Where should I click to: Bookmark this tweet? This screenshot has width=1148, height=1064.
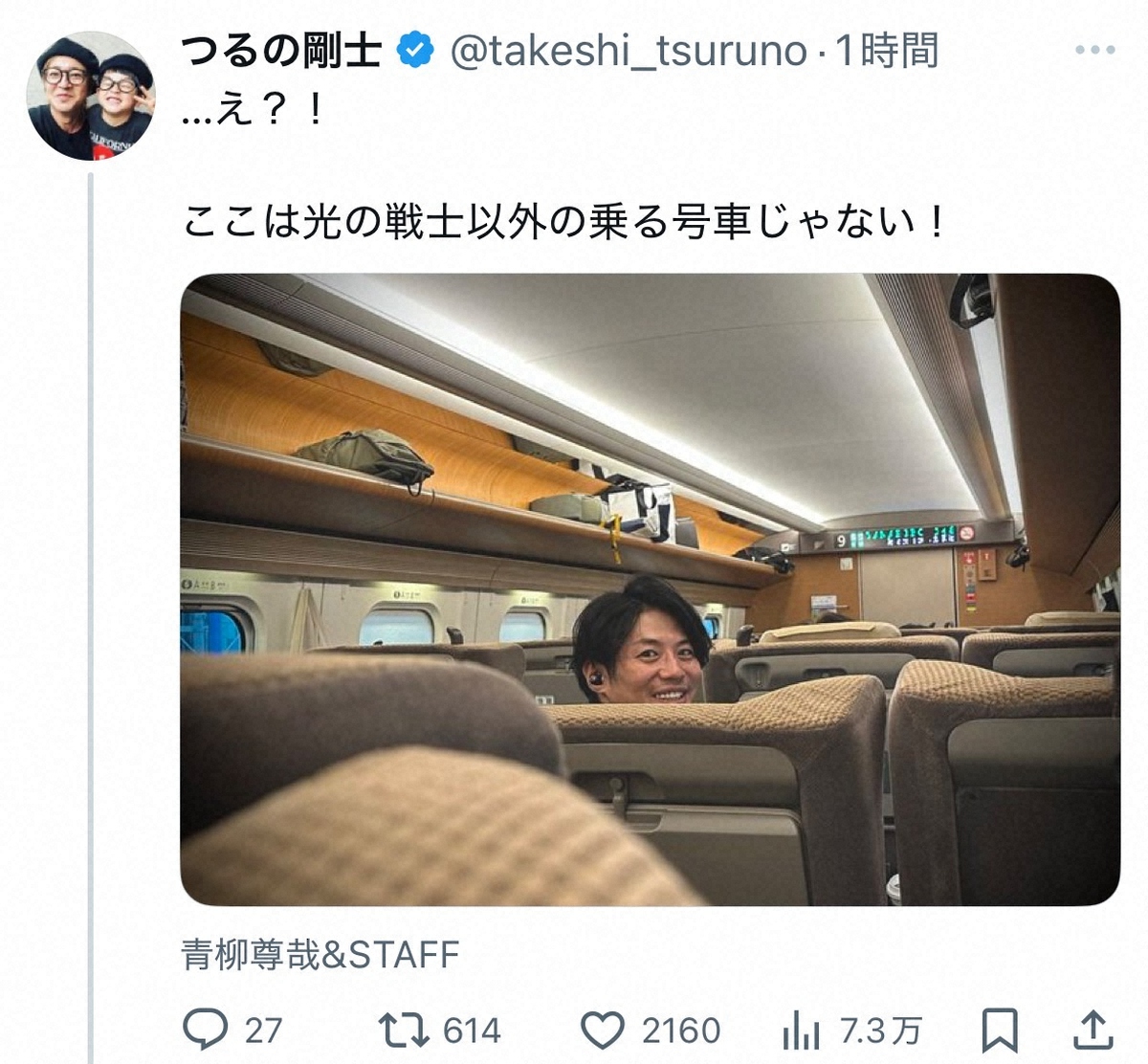tap(999, 1030)
